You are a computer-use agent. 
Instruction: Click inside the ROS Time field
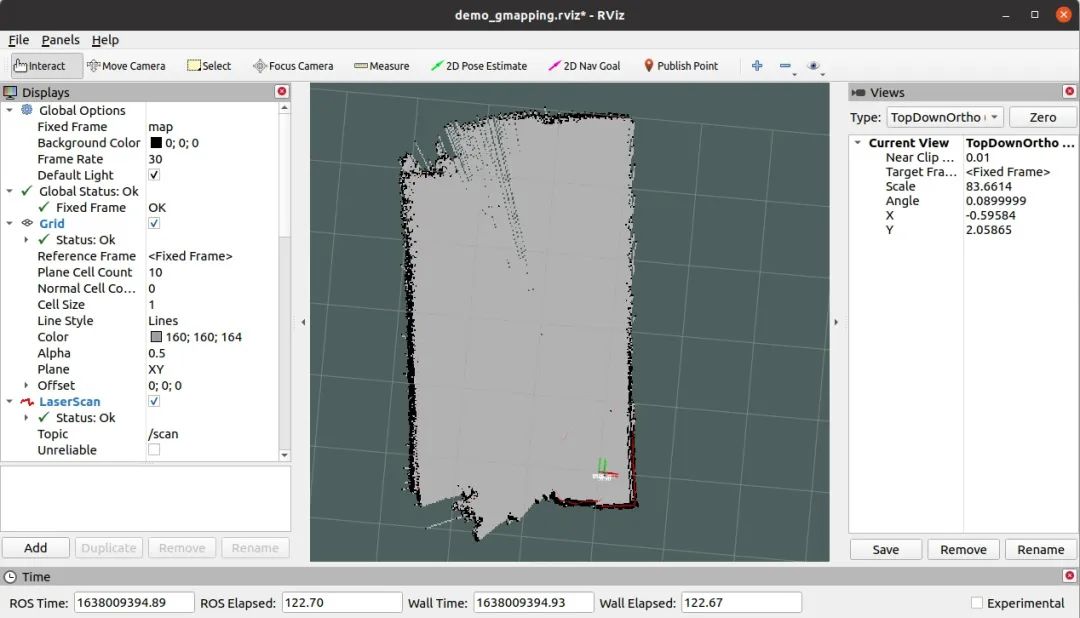coord(134,602)
